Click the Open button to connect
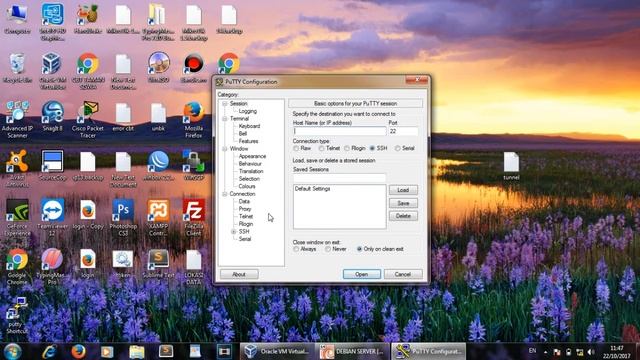Image resolution: width=640 pixels, height=360 pixels. [362, 274]
